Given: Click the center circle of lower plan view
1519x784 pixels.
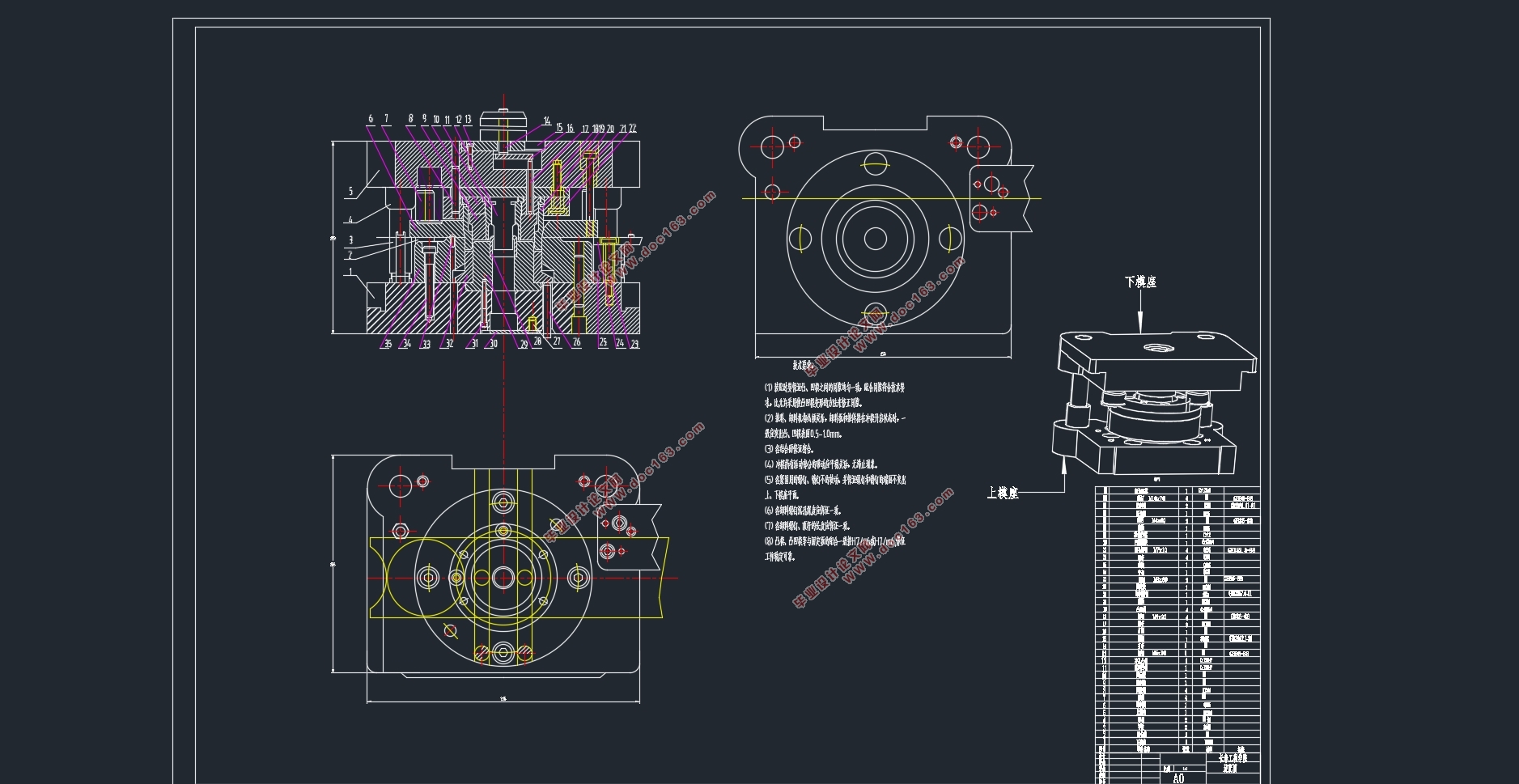Looking at the screenshot, I should (x=503, y=578).
